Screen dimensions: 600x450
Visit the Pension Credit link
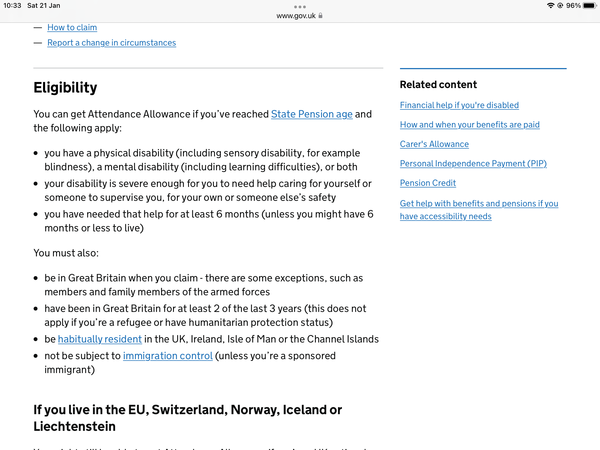coord(428,183)
